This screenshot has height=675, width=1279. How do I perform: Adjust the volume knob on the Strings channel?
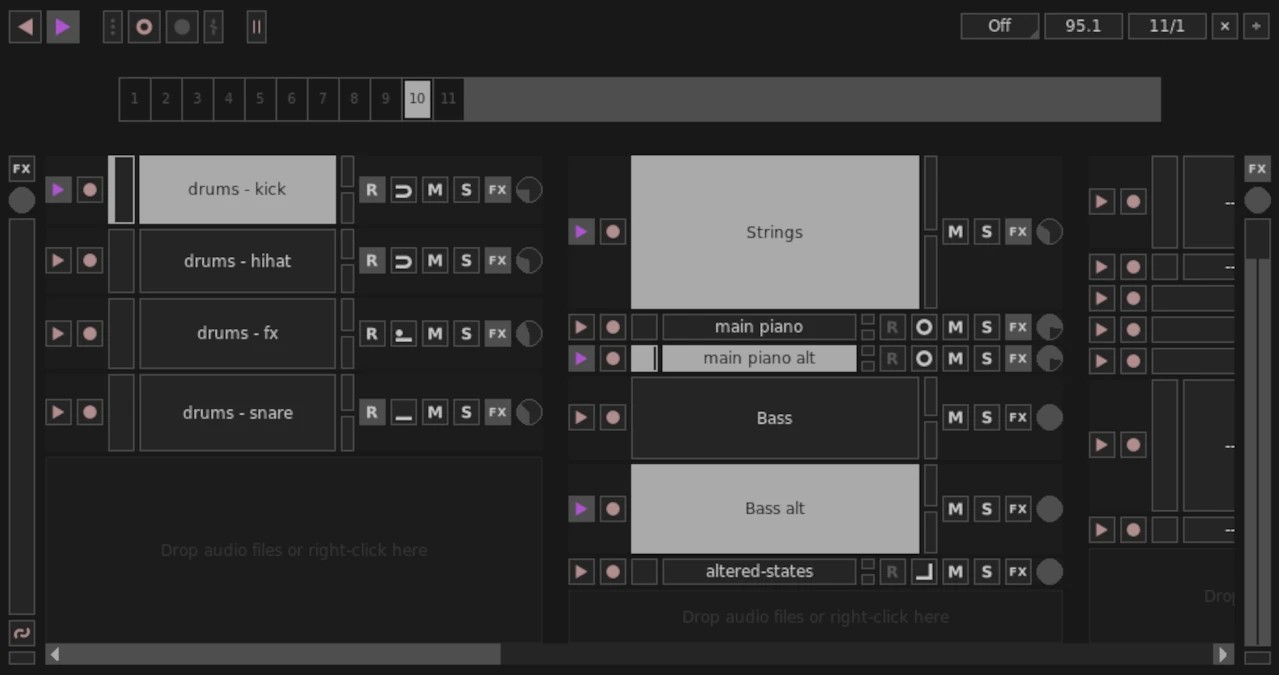pos(1049,231)
